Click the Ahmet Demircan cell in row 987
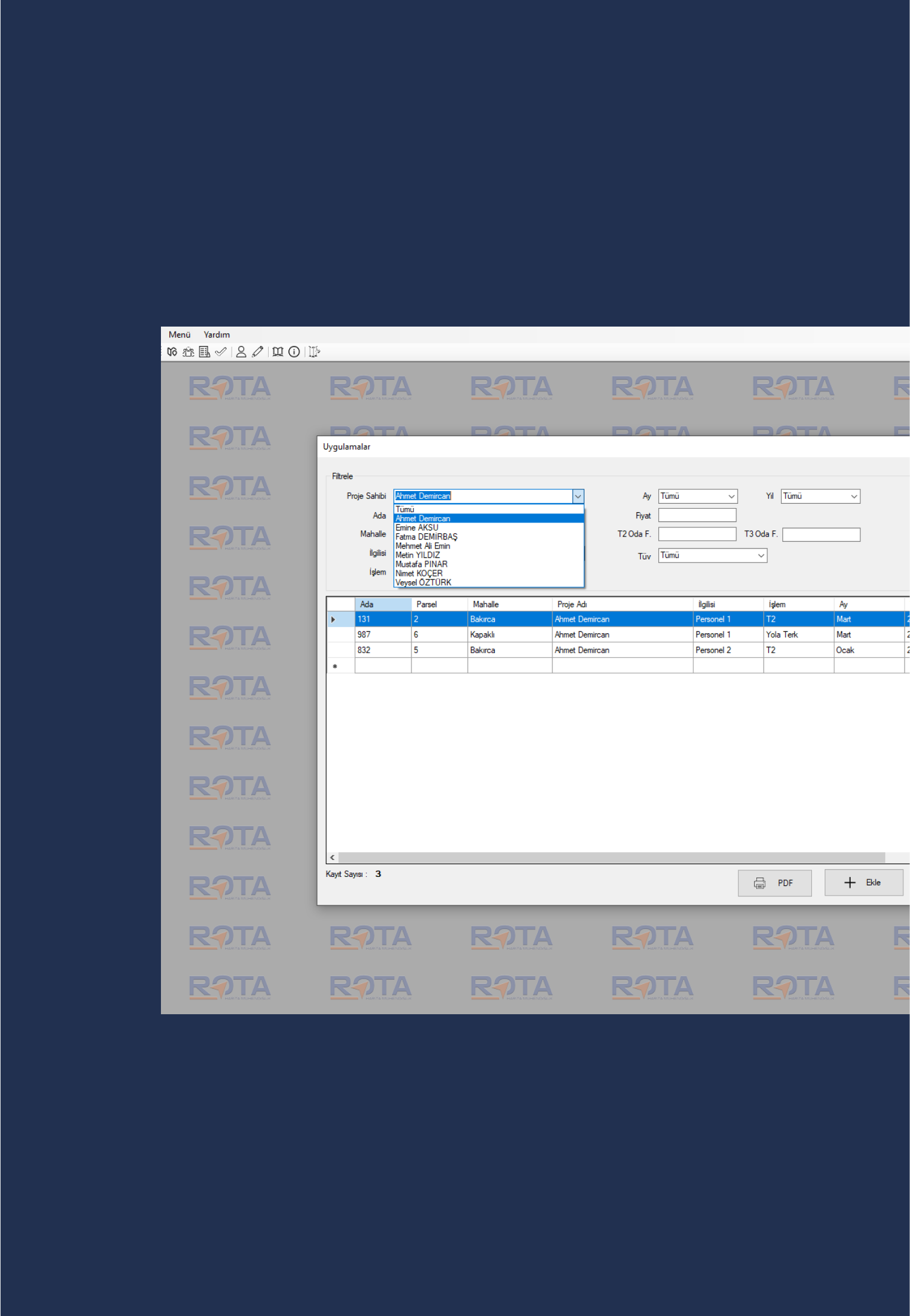Viewport: 910px width, 1316px height. click(x=622, y=634)
